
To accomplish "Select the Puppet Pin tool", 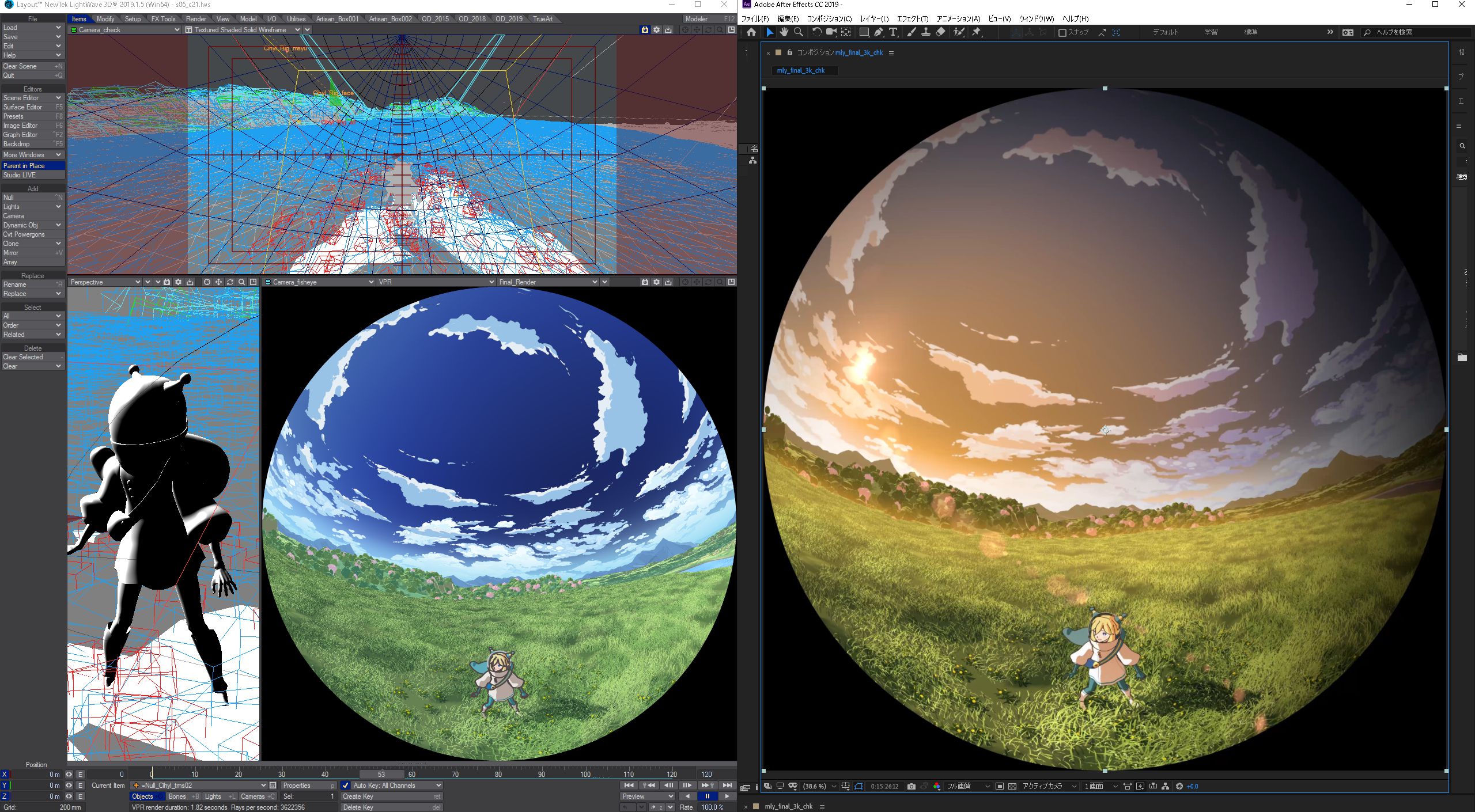I will coord(977,32).
